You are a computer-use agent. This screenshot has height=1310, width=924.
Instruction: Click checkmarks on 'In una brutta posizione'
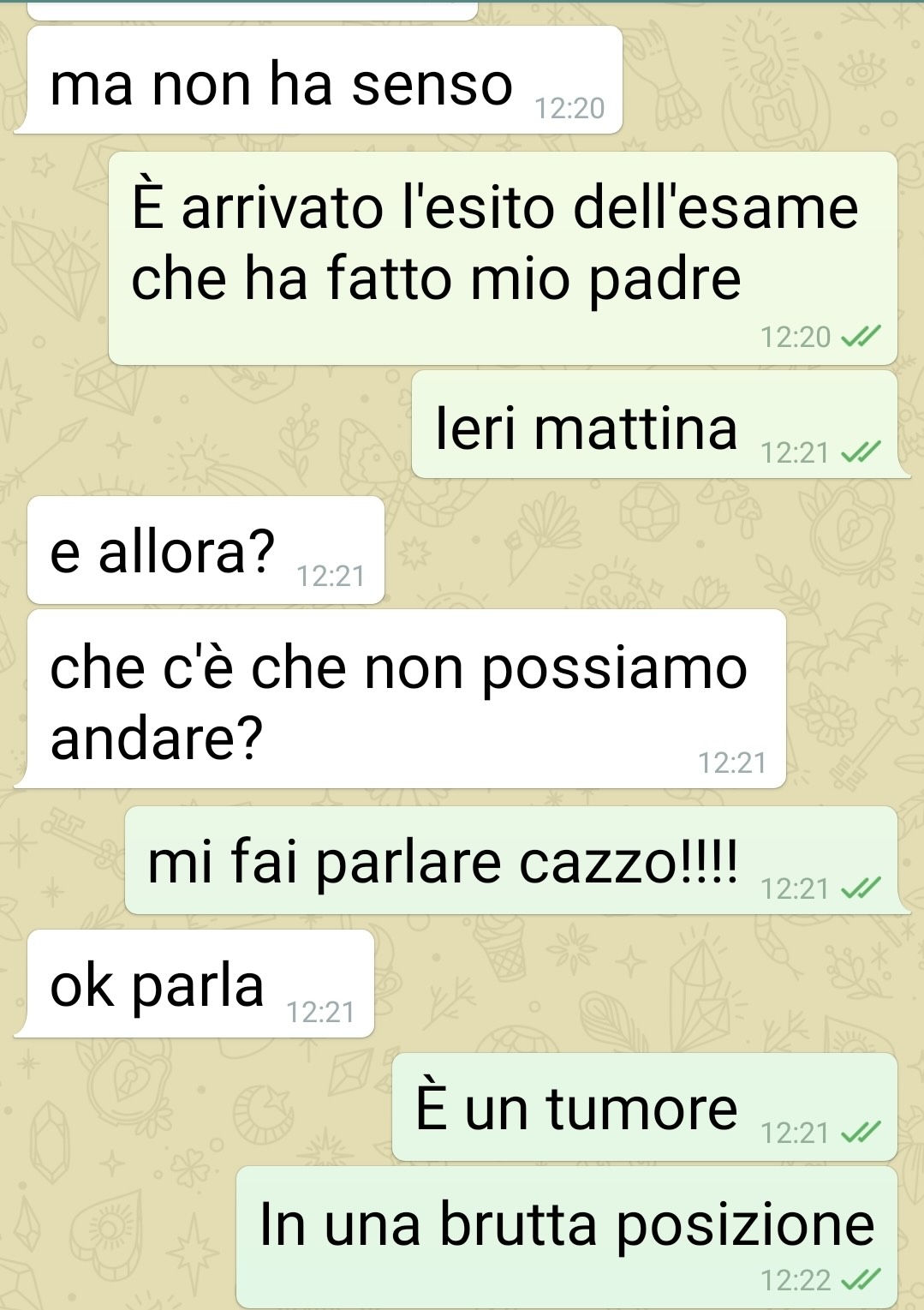point(861,1280)
